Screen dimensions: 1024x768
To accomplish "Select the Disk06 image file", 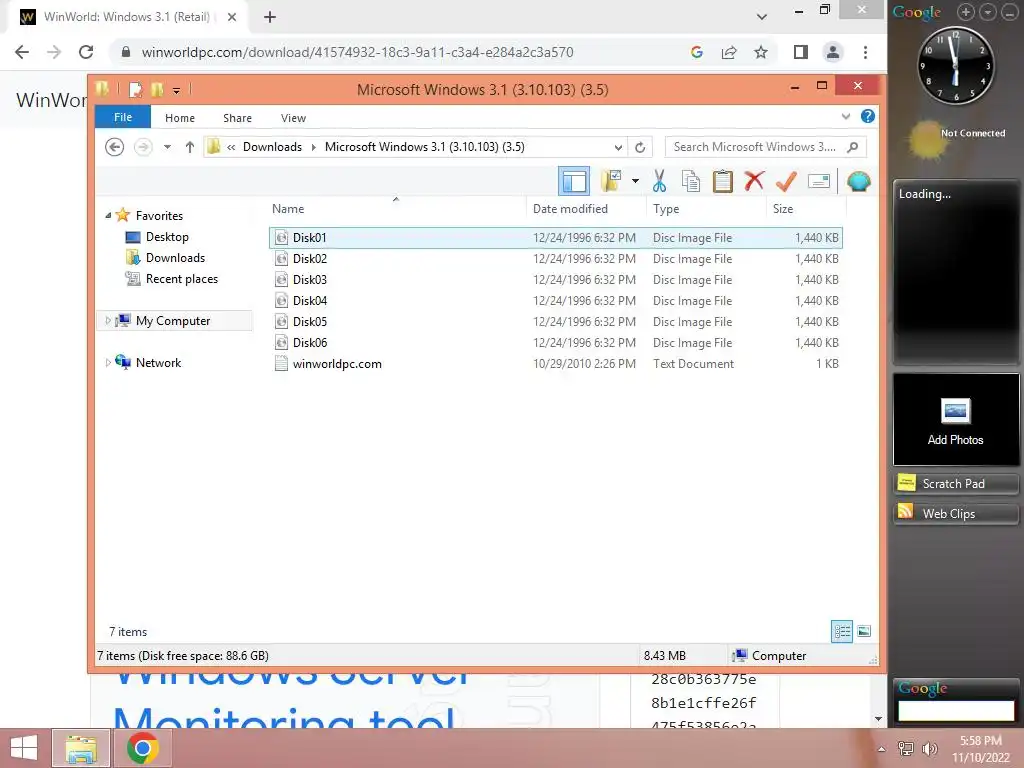I will [556, 342].
